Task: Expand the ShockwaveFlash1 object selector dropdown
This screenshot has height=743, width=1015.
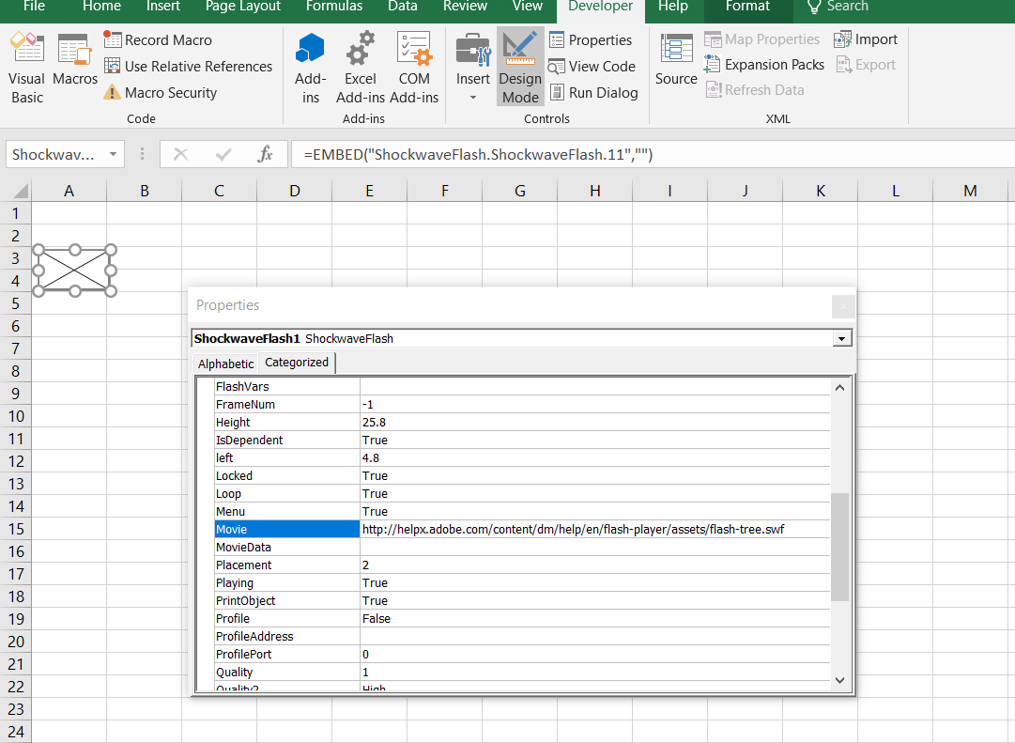Action: (842, 339)
